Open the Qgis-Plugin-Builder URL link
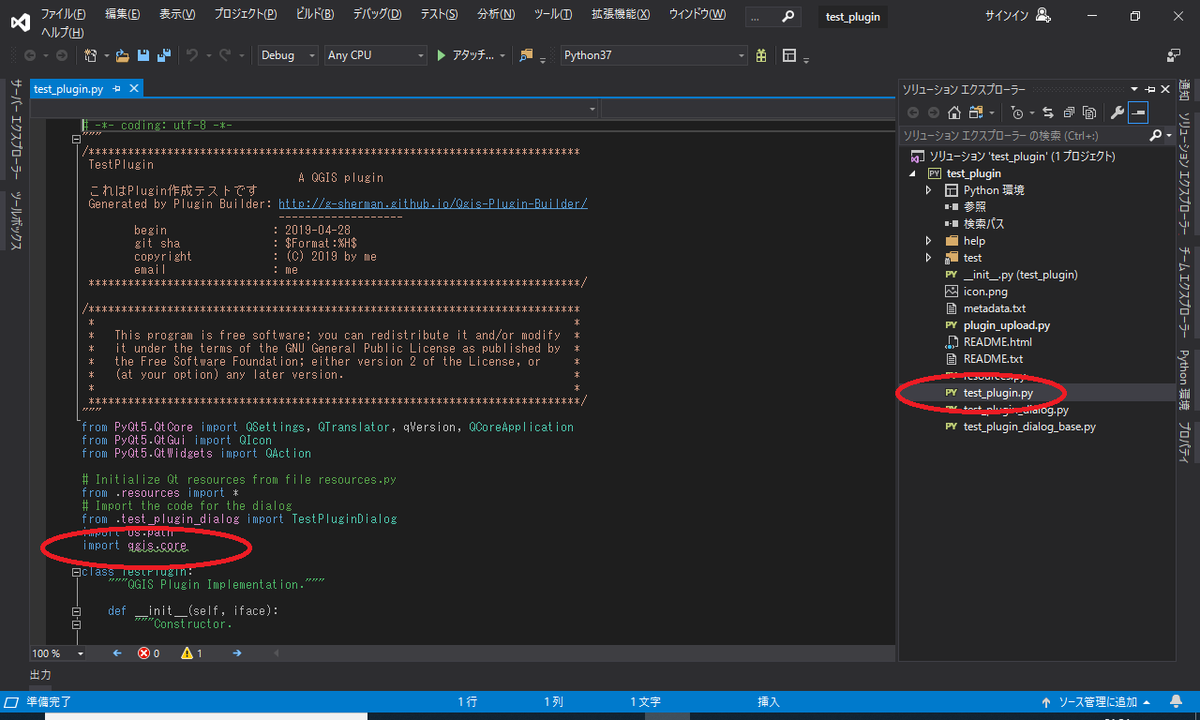 coord(433,203)
